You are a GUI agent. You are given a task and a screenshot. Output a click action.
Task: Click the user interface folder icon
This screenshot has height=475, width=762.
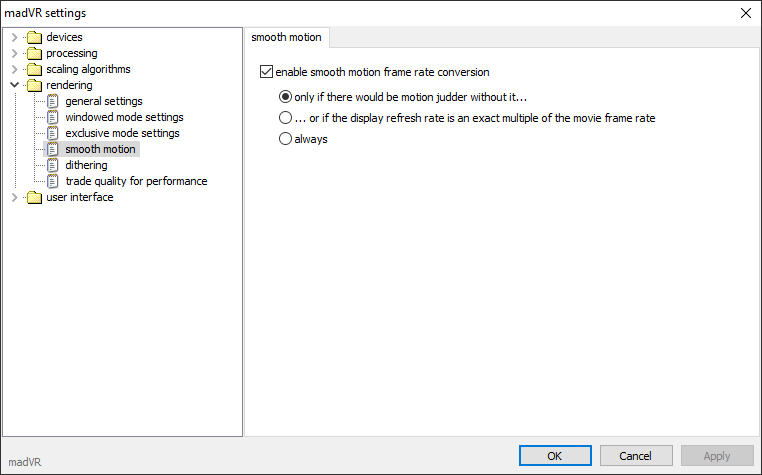[35, 197]
